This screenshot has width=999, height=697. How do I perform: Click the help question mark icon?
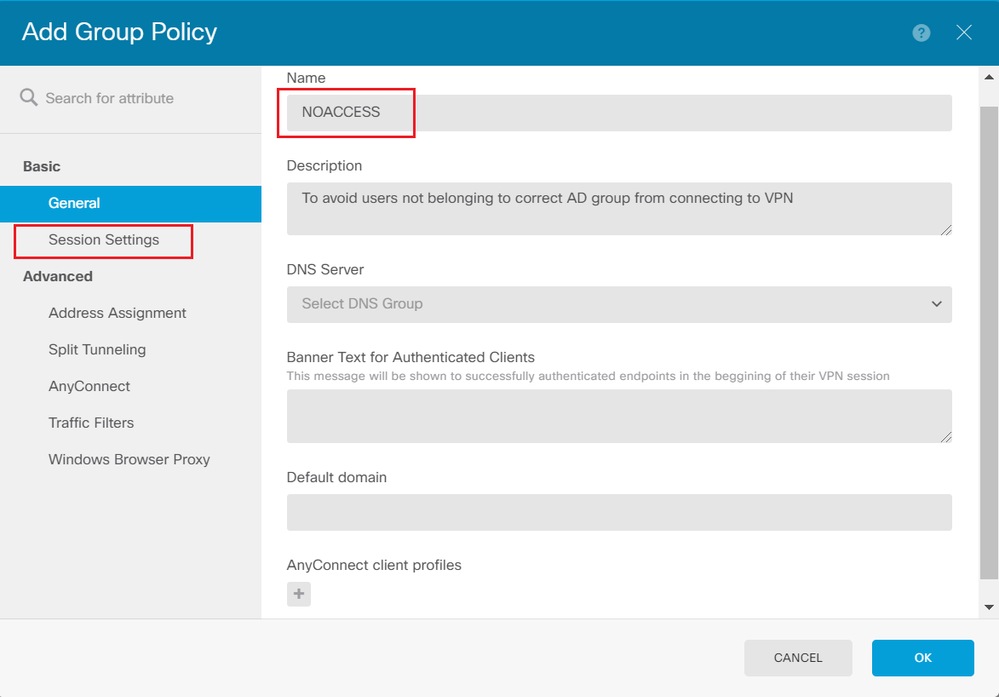pos(921,33)
